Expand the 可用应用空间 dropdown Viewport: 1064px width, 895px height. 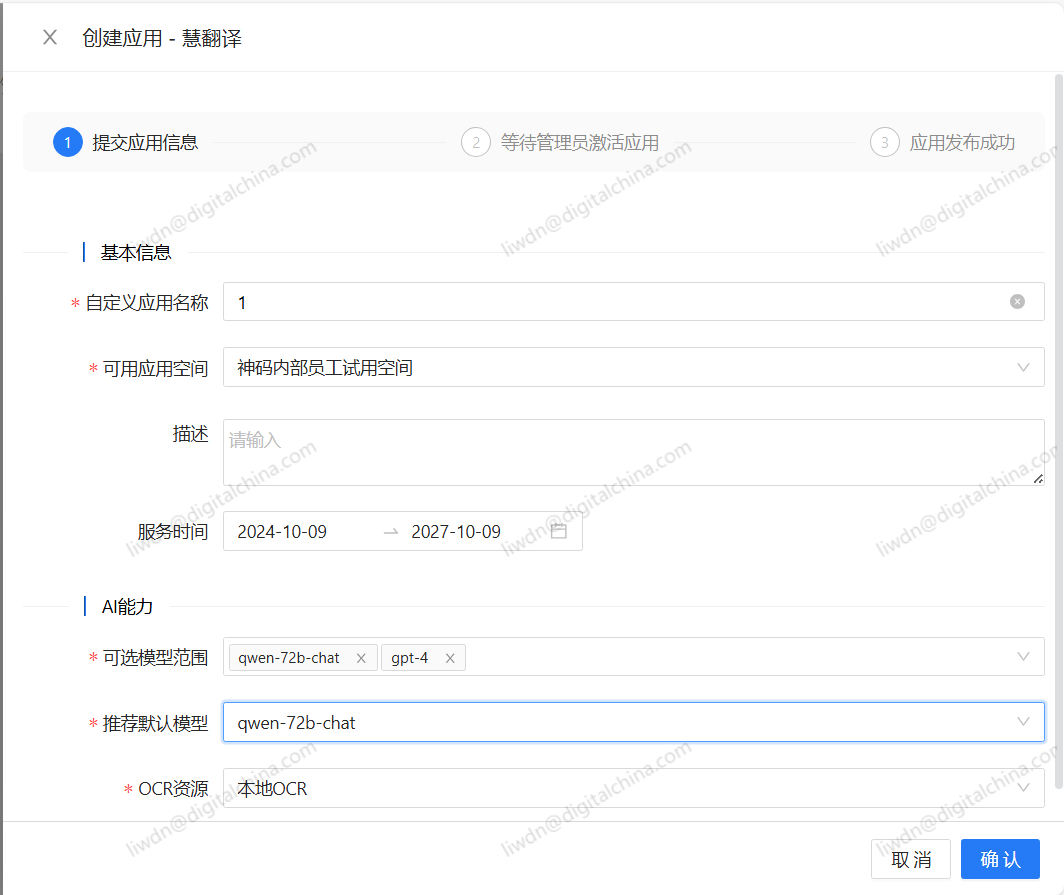pyautogui.click(x=1023, y=368)
